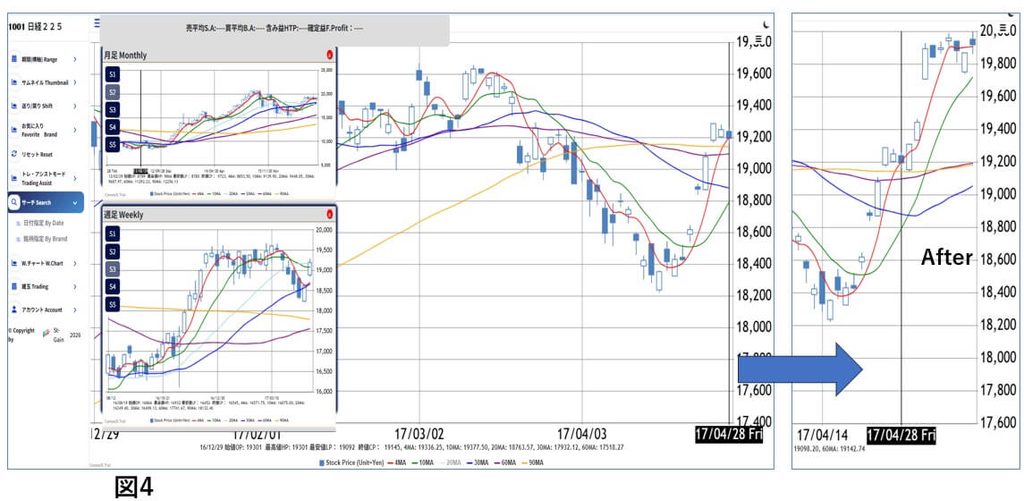
Task: Toggle 10MA line in main chart legend
Action: tap(424, 462)
